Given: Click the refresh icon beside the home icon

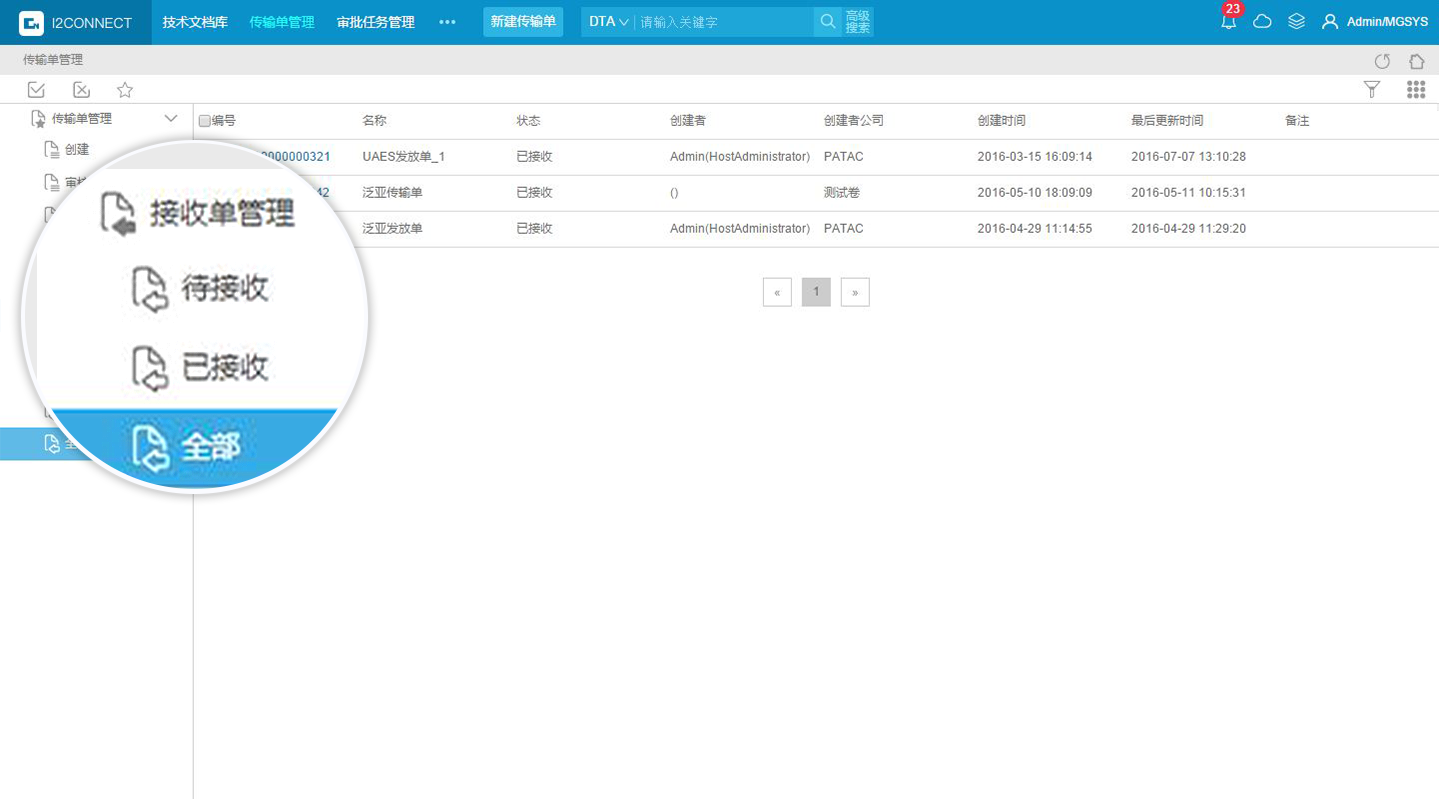Looking at the screenshot, I should pyautogui.click(x=1382, y=61).
